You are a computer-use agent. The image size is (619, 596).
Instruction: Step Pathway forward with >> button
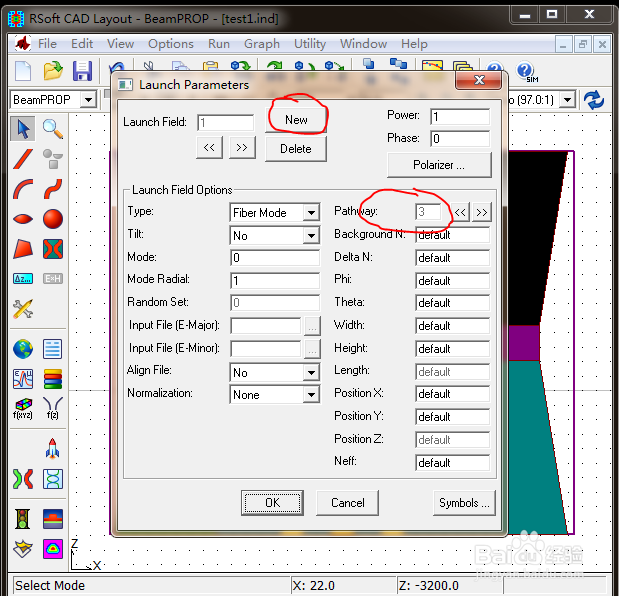482,212
